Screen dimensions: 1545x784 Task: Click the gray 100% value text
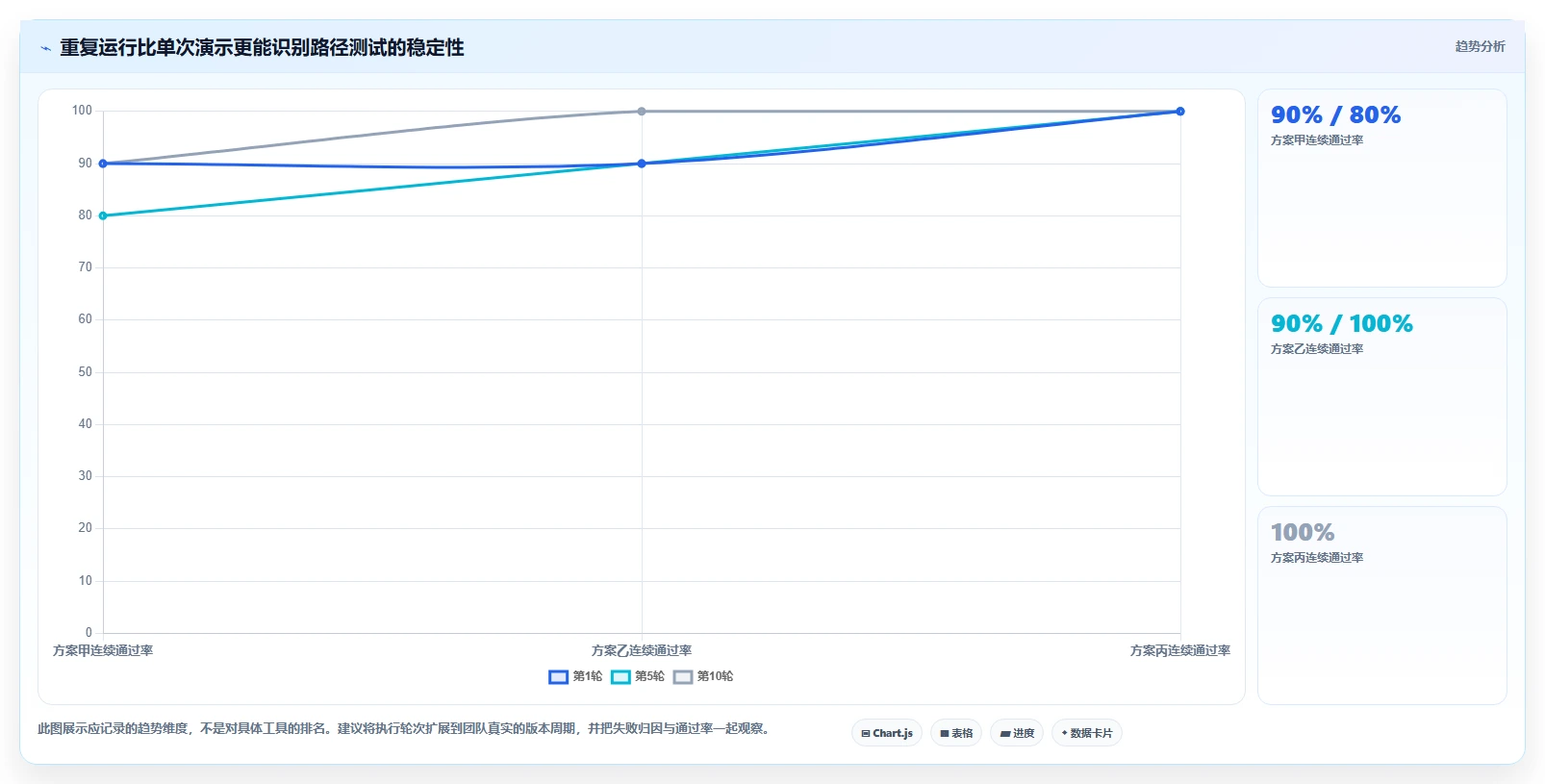coord(1303,533)
